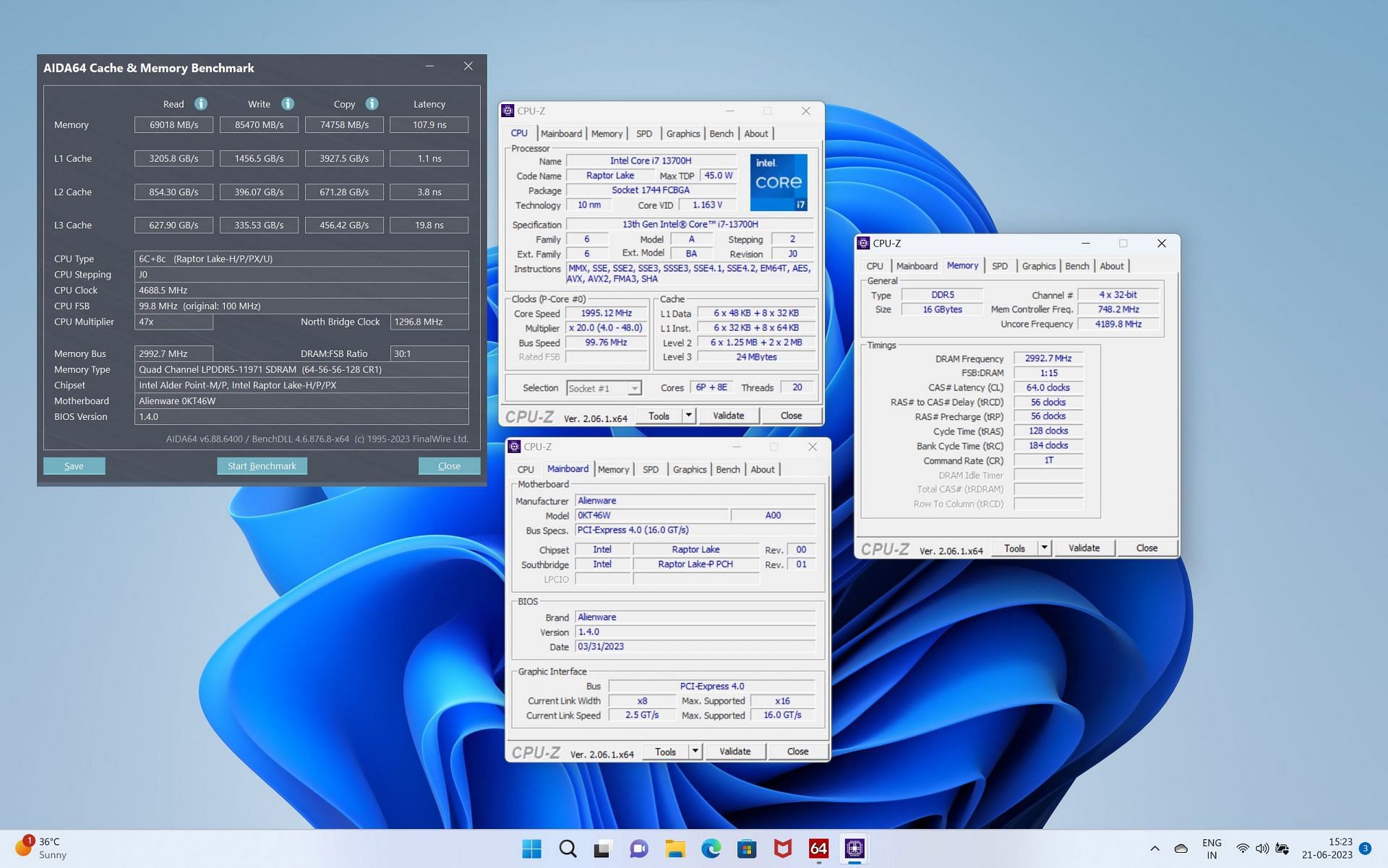Select About tab in Memory CPU-Z window
Image resolution: width=1388 pixels, height=868 pixels.
[x=1112, y=266]
